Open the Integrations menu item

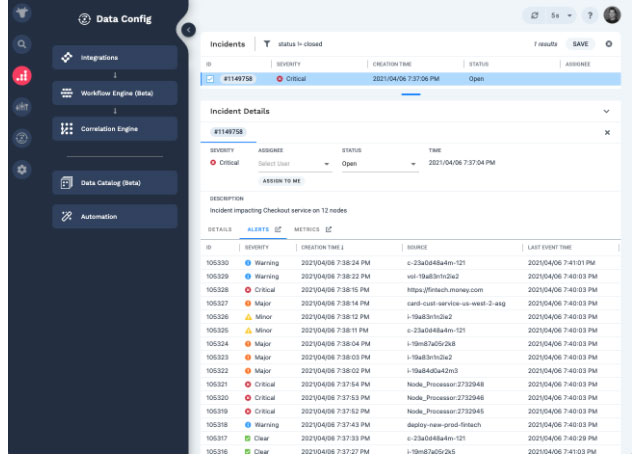[x=115, y=57]
